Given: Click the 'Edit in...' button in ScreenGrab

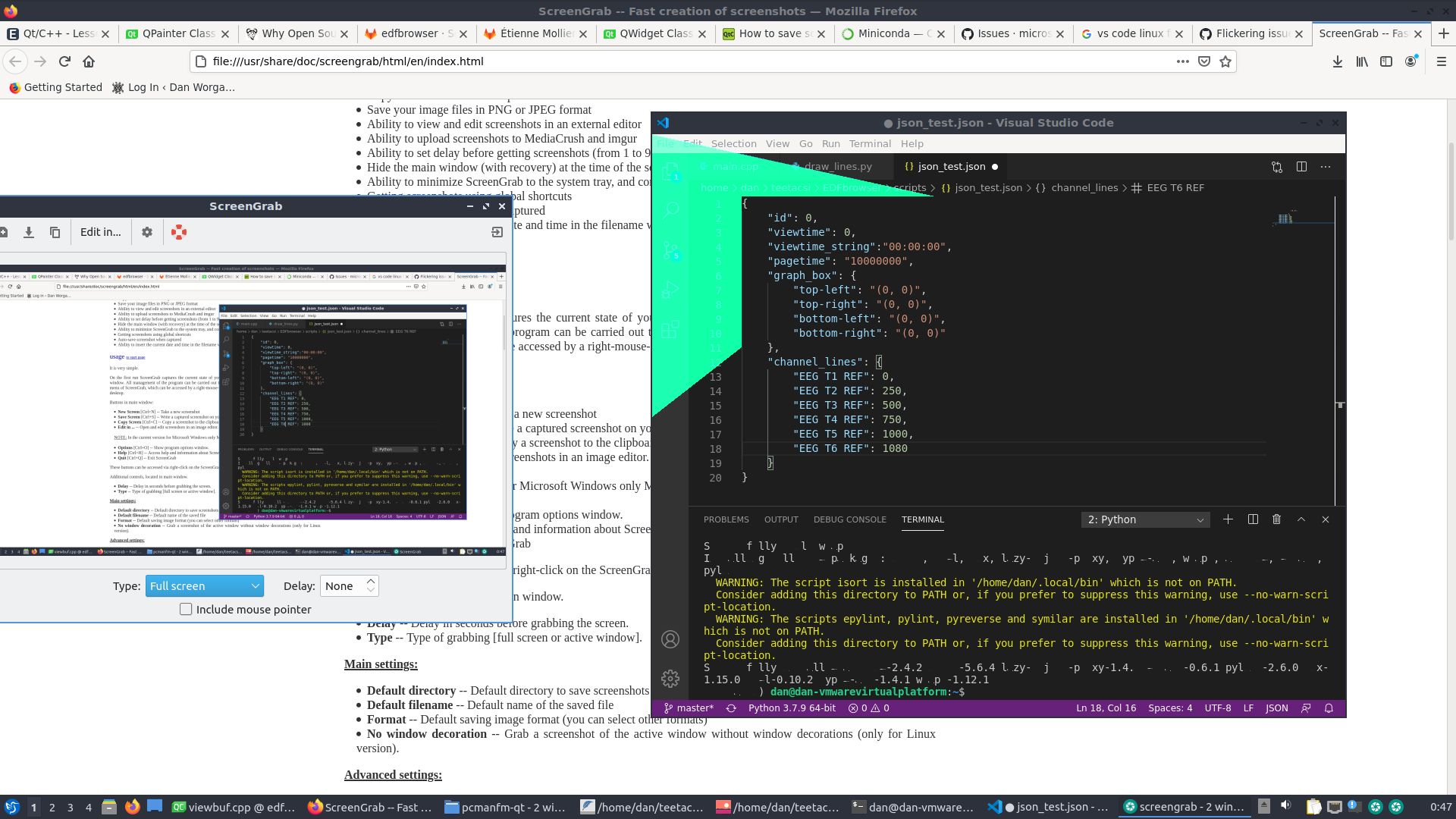Looking at the screenshot, I should [x=101, y=232].
